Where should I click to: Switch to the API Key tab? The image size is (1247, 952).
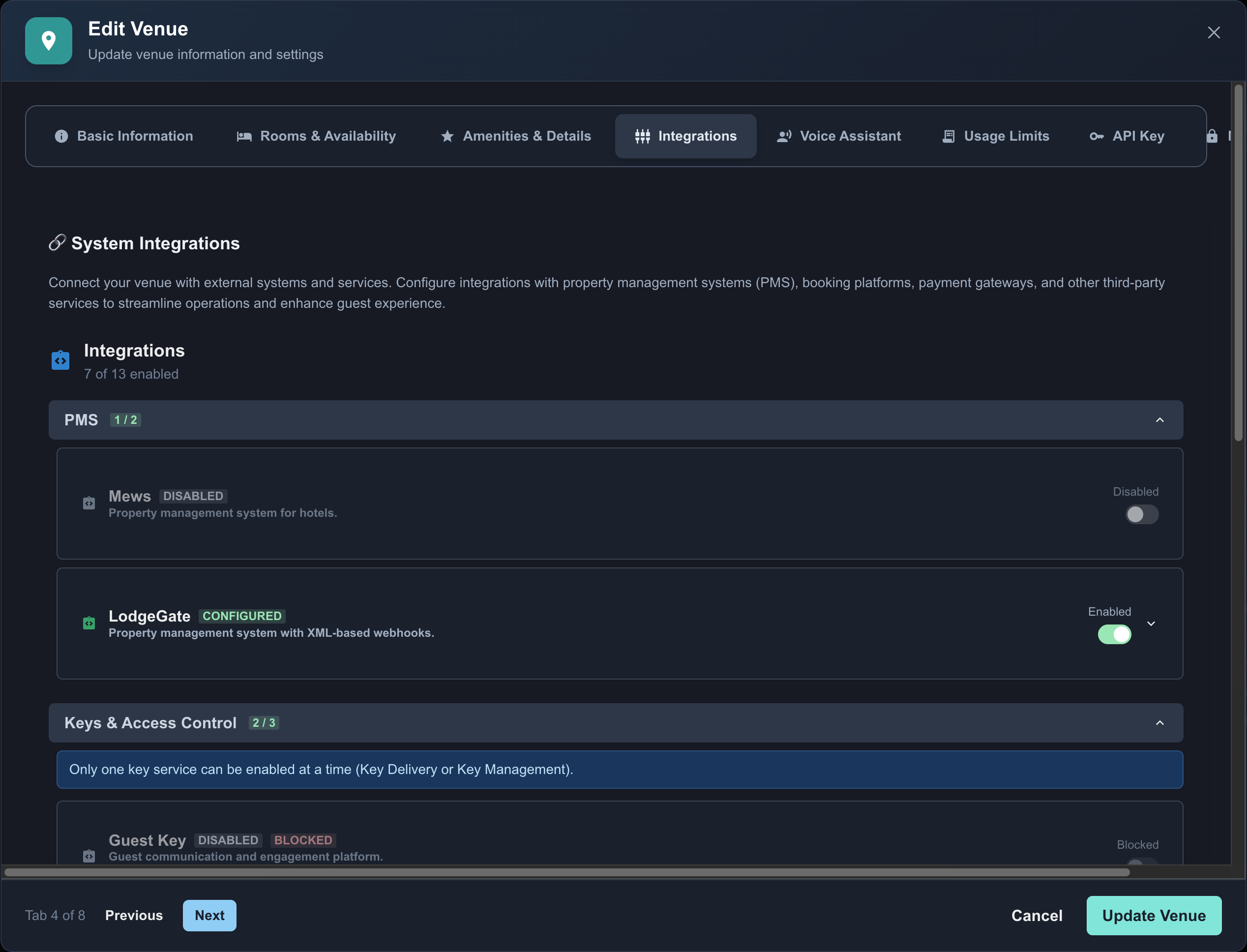click(x=1128, y=137)
